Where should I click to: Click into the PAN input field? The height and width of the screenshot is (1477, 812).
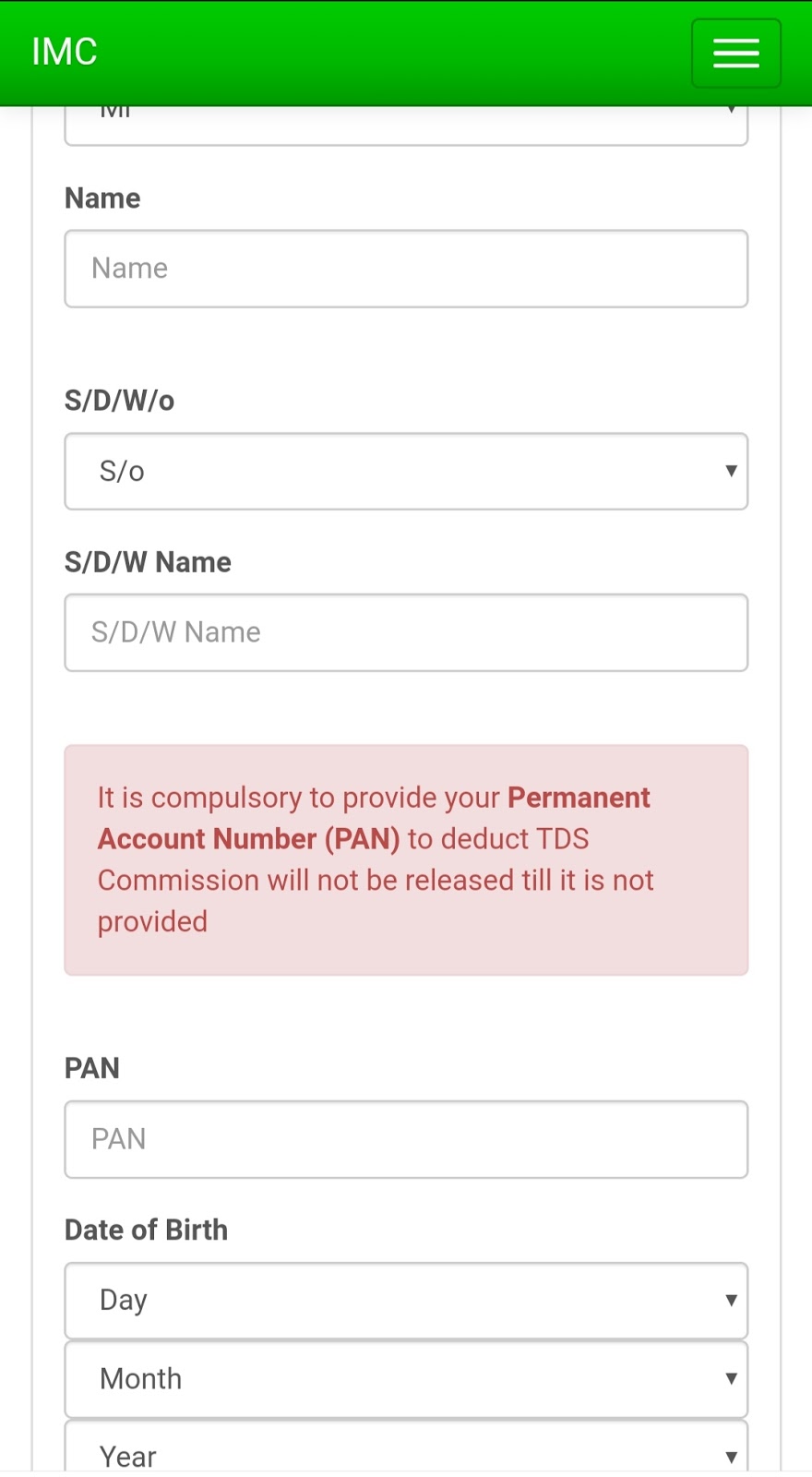click(406, 1139)
